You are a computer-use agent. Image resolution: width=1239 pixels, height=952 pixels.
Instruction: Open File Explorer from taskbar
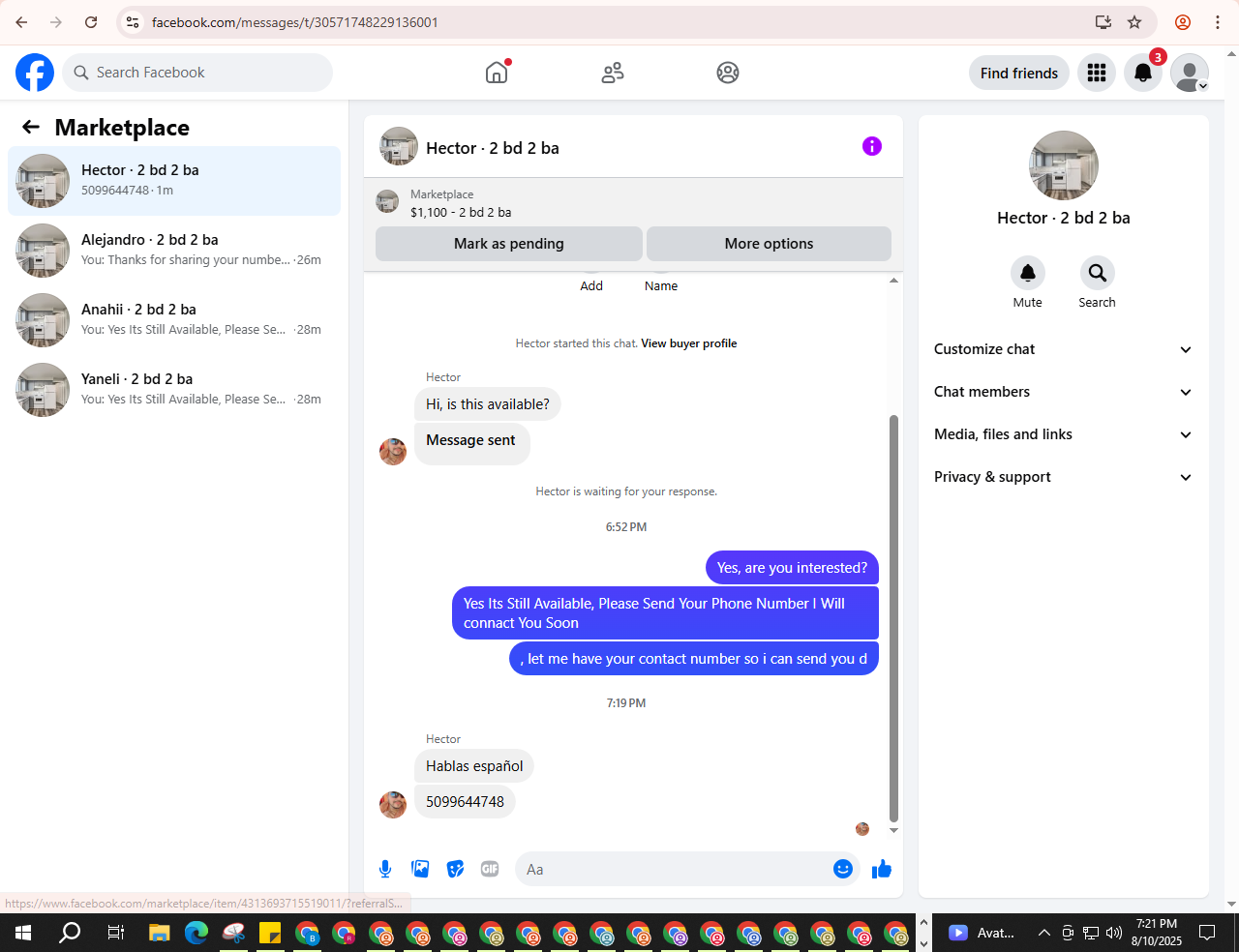click(x=159, y=933)
